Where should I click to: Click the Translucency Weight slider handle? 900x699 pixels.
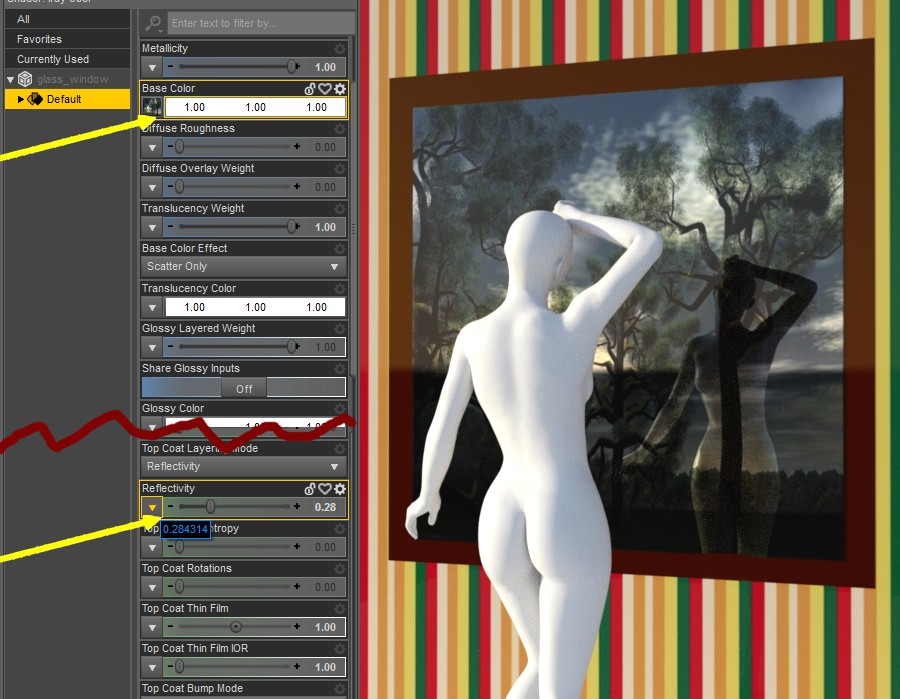tap(292, 227)
